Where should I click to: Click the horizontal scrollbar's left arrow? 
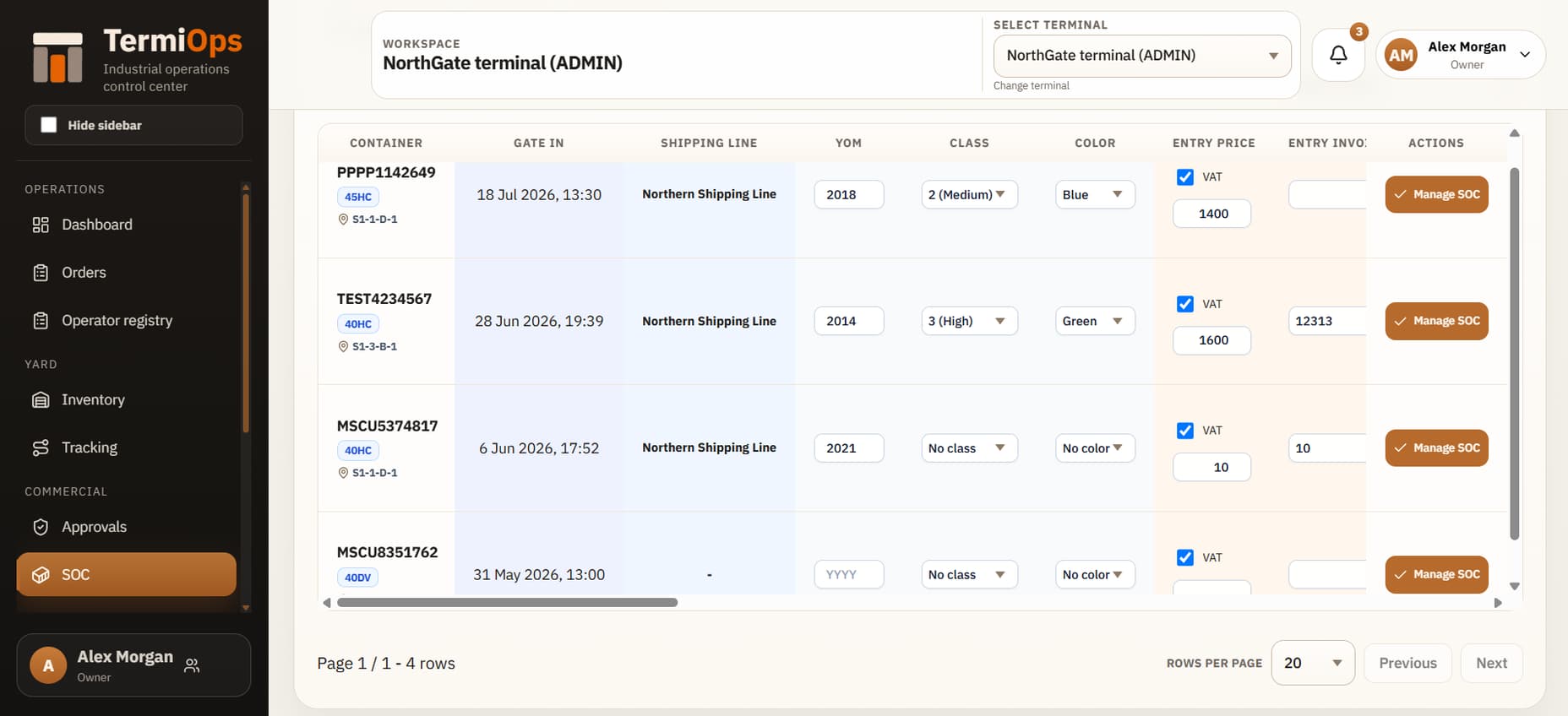coord(327,603)
